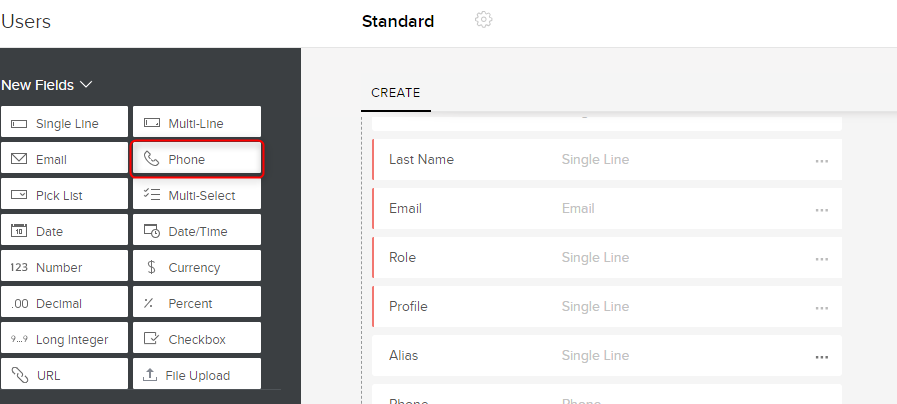
Task: Open the Standard layout title
Action: pos(398,21)
